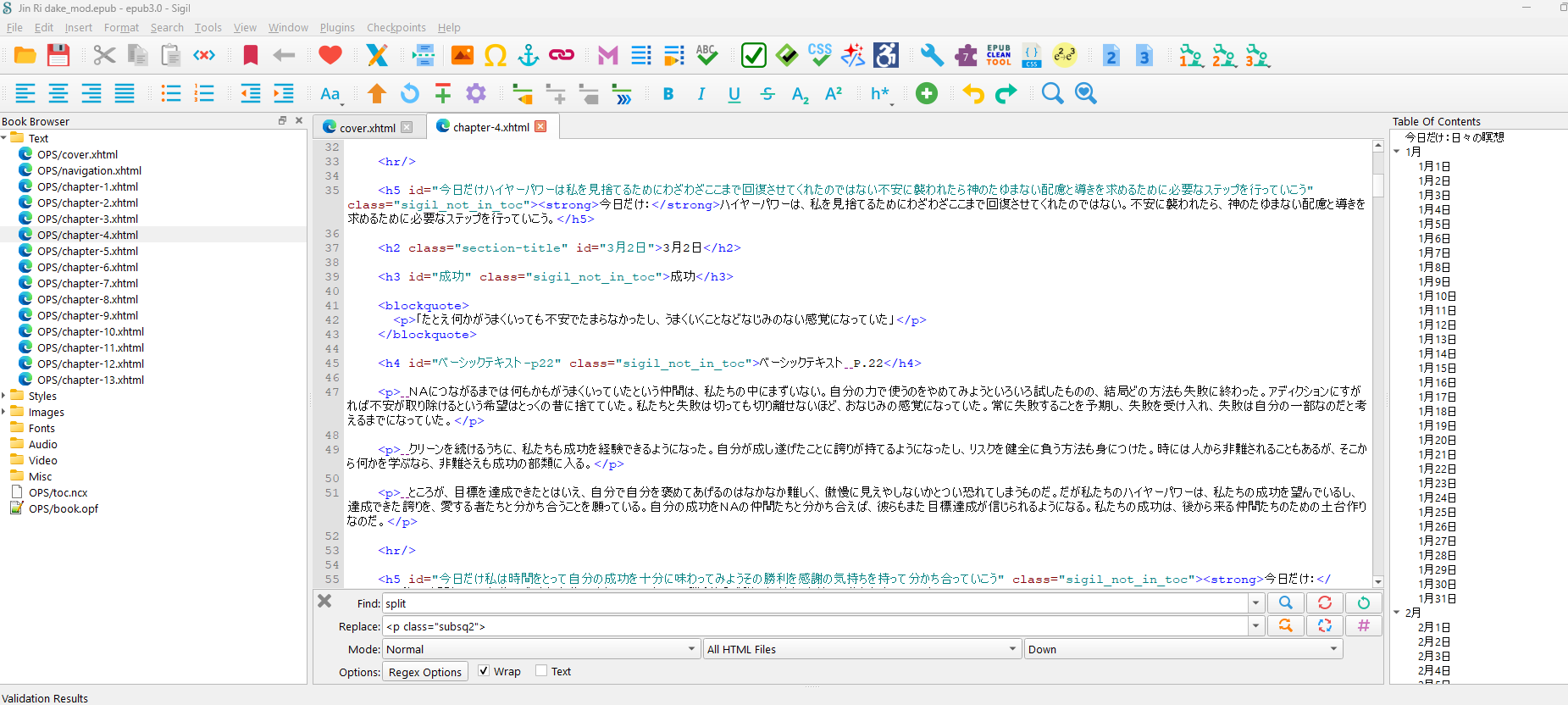
Task: Run spellcheck with the ABC check icon
Action: pos(707,56)
